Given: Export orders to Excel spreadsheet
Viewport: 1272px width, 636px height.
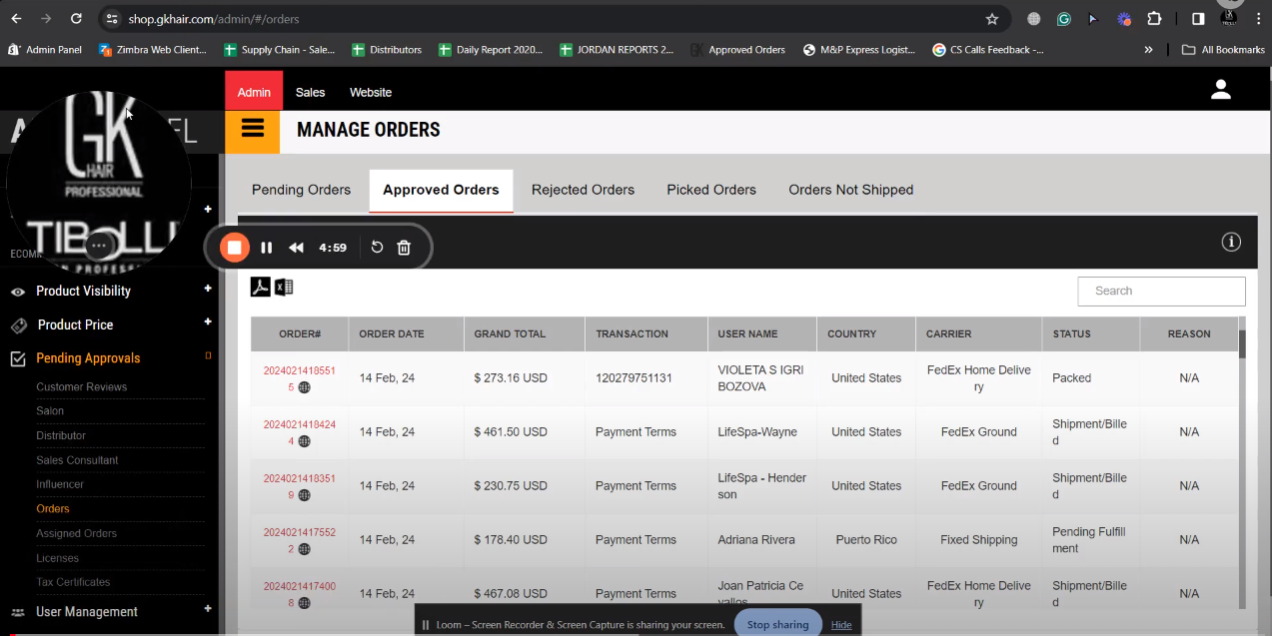Looking at the screenshot, I should coord(284,288).
